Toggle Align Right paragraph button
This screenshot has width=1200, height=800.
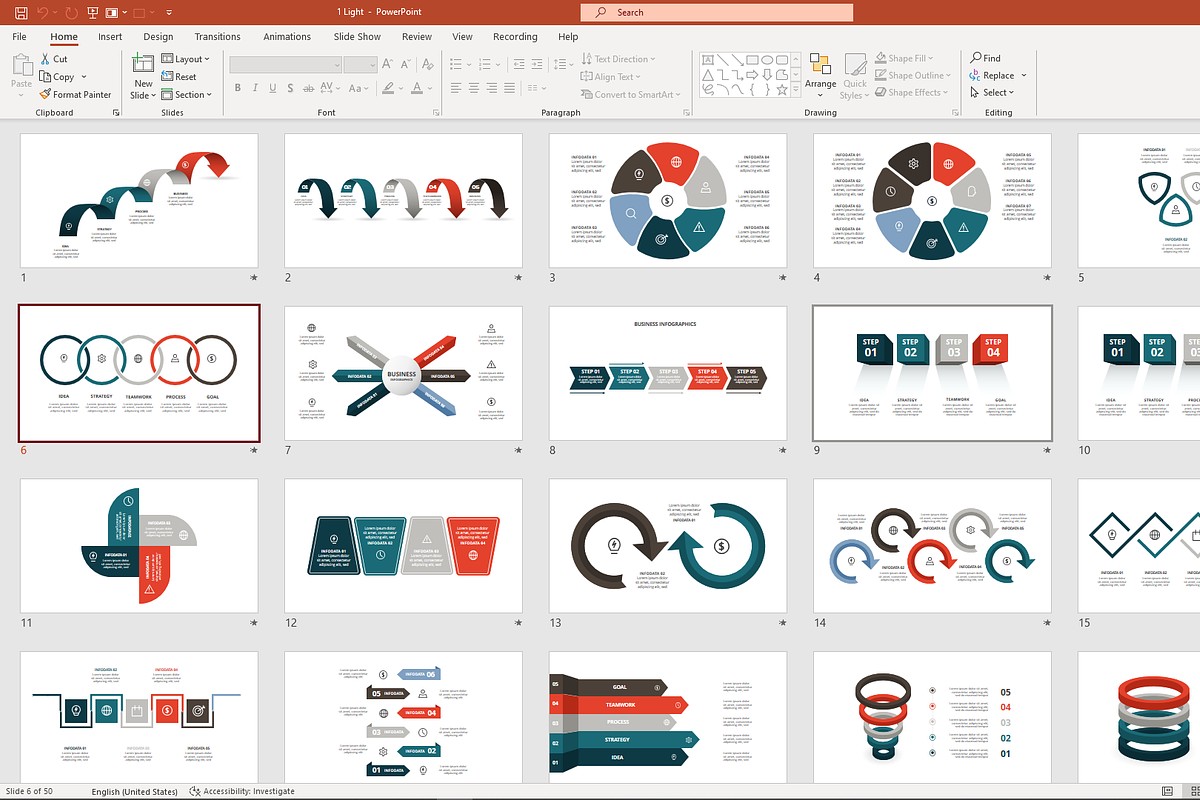point(491,88)
